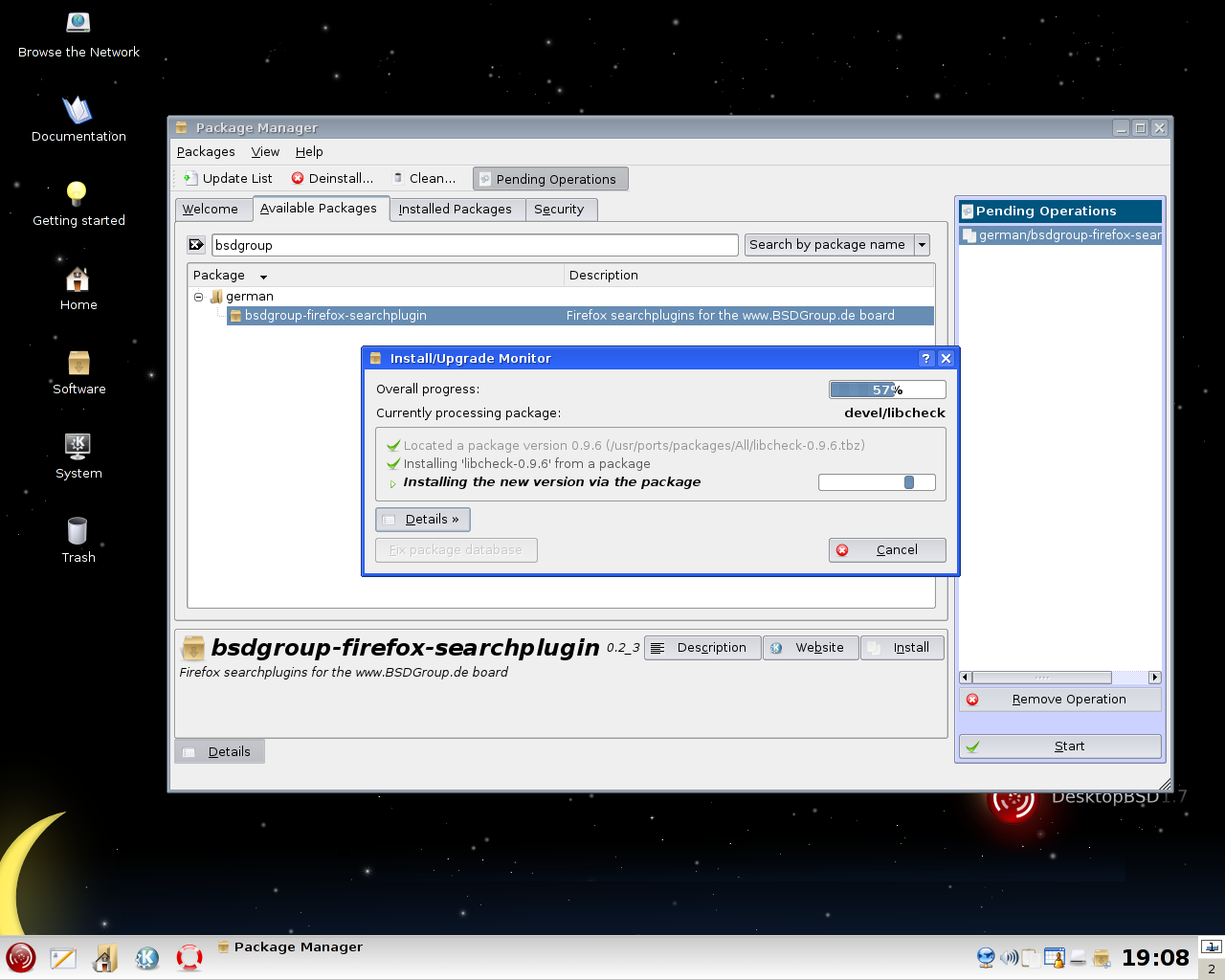Click the organizer calendar tray icon

coord(1055,958)
